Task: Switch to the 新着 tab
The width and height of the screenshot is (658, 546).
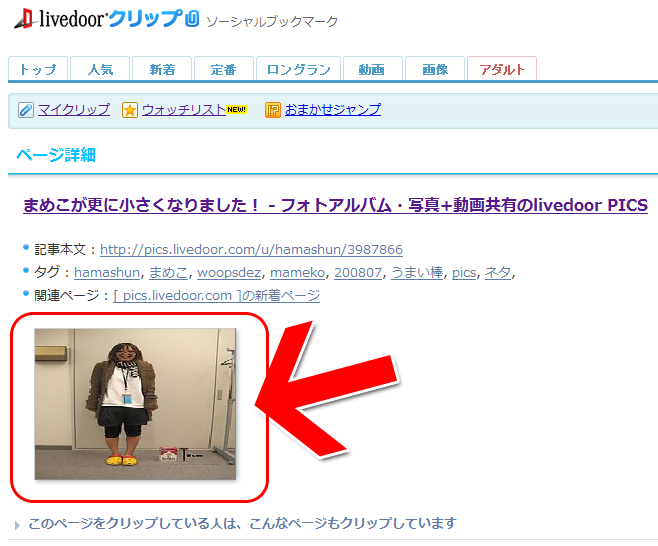Action: coord(162,69)
